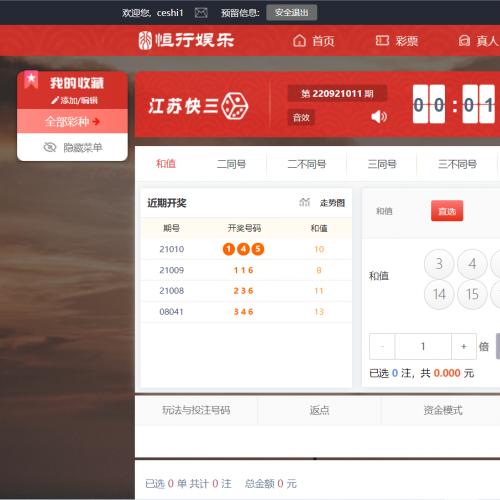500x500 pixels.
Task: Increase multiplier with plus button
Action: coord(464,347)
